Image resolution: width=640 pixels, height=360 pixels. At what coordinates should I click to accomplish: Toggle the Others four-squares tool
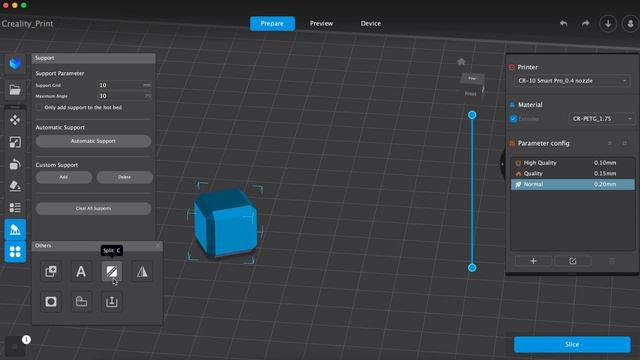click(15, 252)
